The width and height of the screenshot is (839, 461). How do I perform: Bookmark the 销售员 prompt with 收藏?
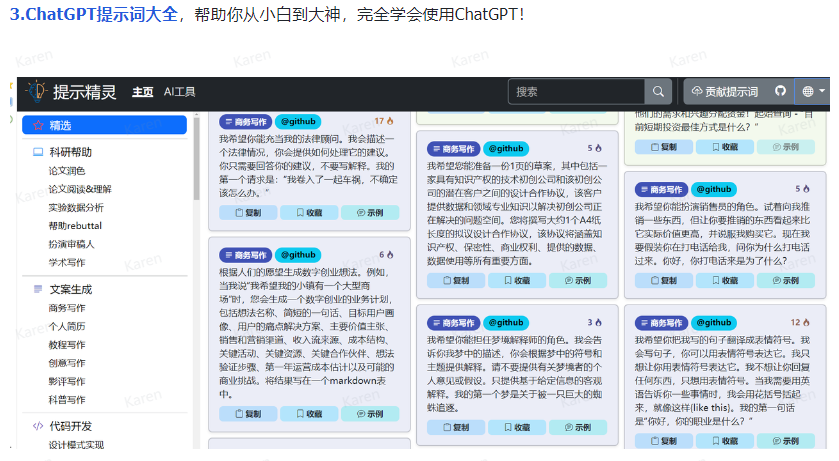pos(725,280)
